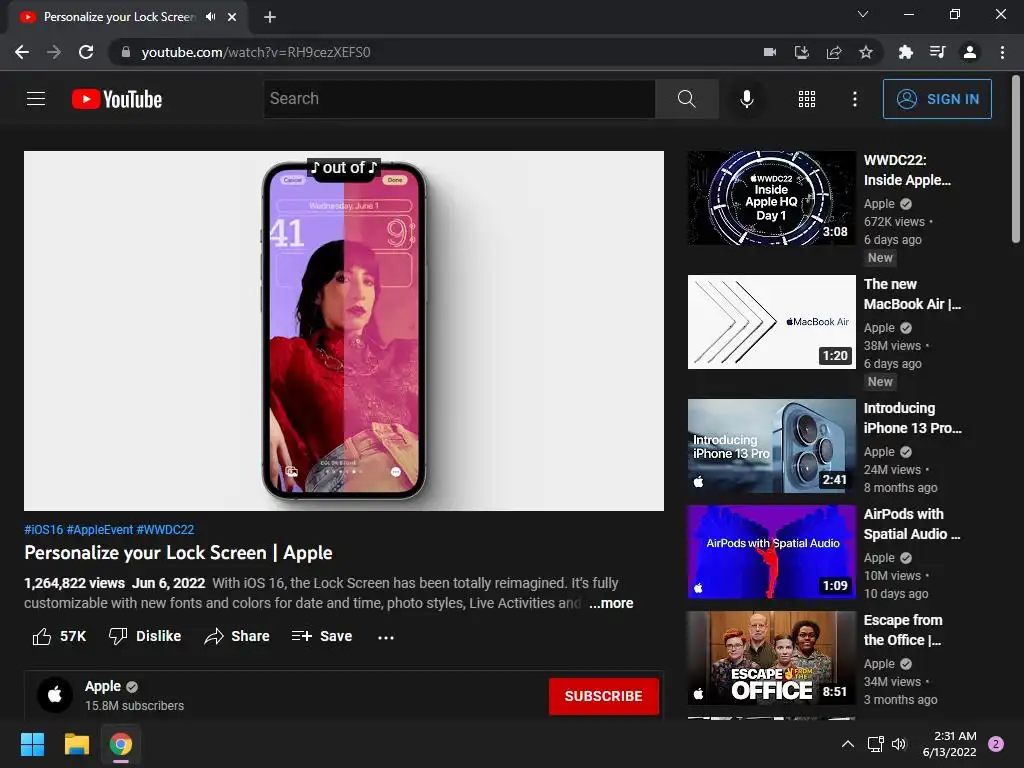Screen dimensions: 1024x768
Task: Click 'AirPods with Spatial Audio' title
Action: [912, 524]
